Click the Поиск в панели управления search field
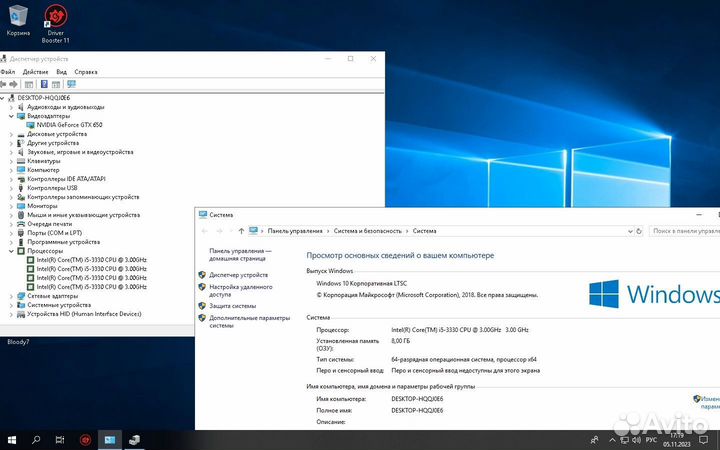Screen dimensions: 720x450 click(684, 231)
